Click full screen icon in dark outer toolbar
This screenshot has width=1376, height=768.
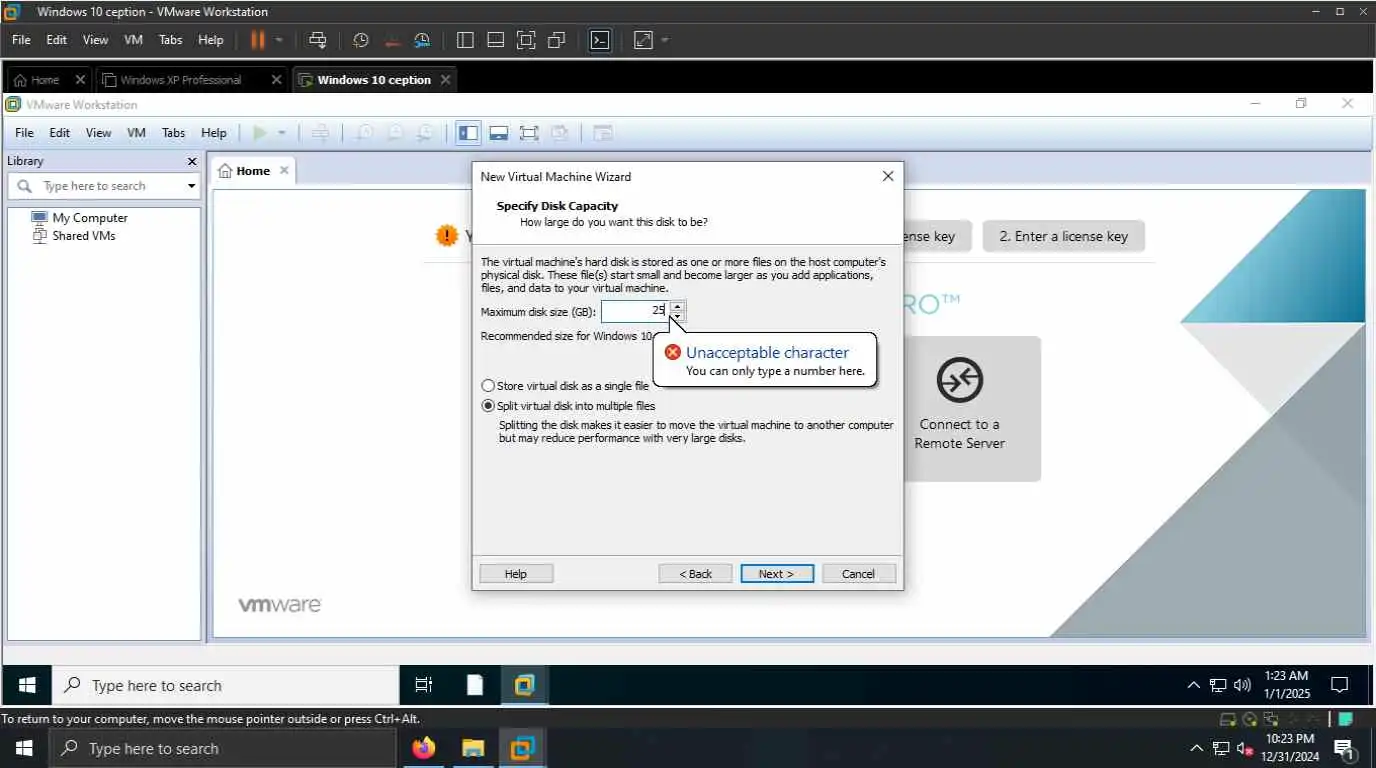click(x=526, y=40)
